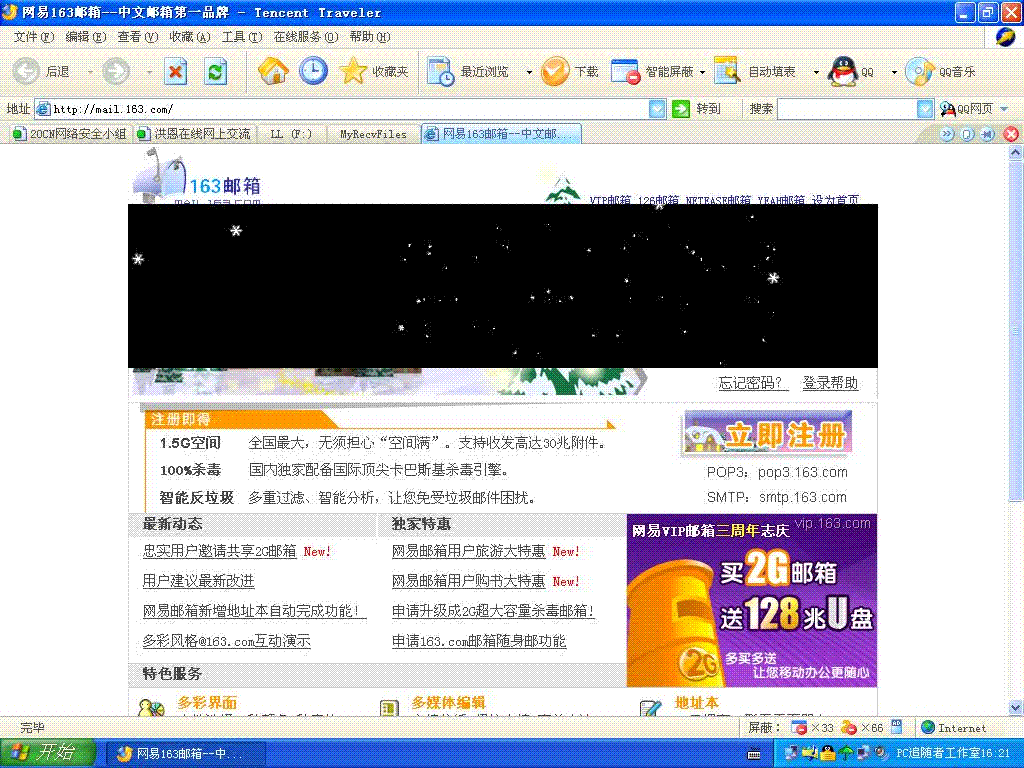Open QQ音乐 from the toolbar
Viewport: 1024px width, 768px height.
940,71
